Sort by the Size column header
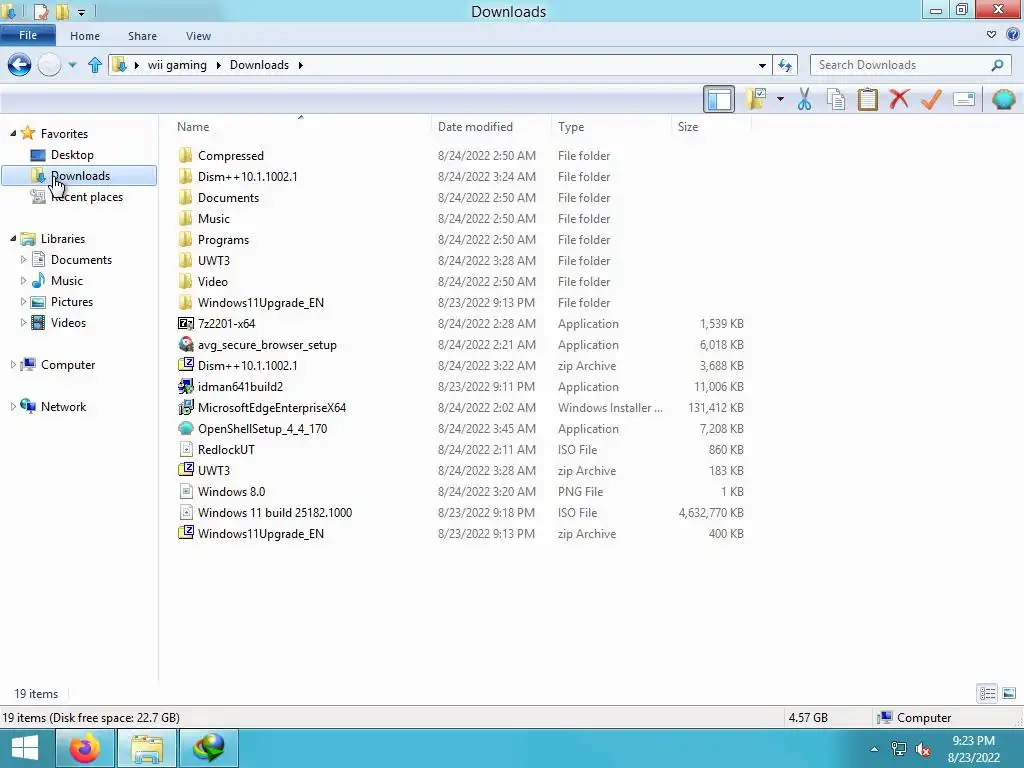The image size is (1024, 768). pyautogui.click(x=711, y=127)
